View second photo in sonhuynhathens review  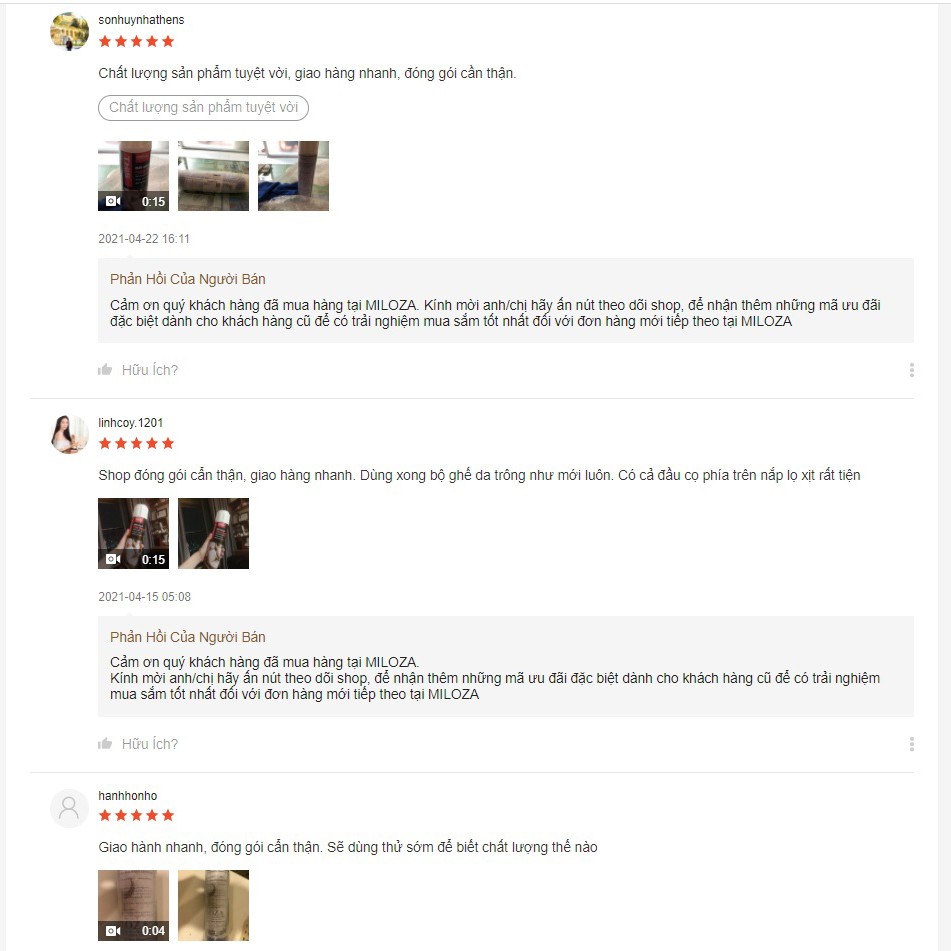click(213, 176)
